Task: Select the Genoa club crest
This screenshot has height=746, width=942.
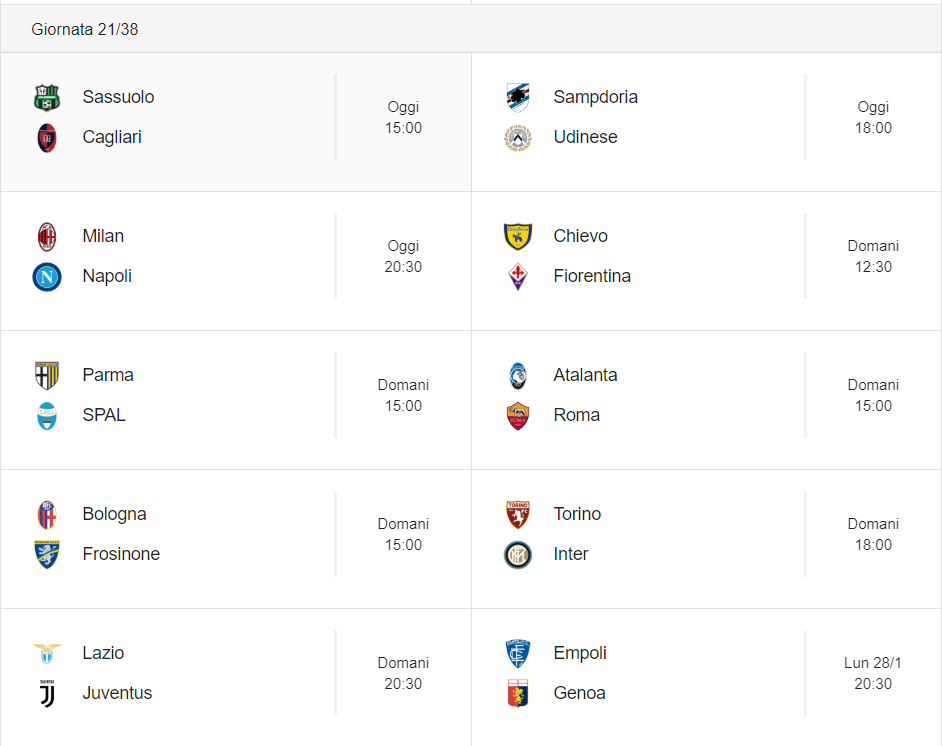Action: coord(518,694)
